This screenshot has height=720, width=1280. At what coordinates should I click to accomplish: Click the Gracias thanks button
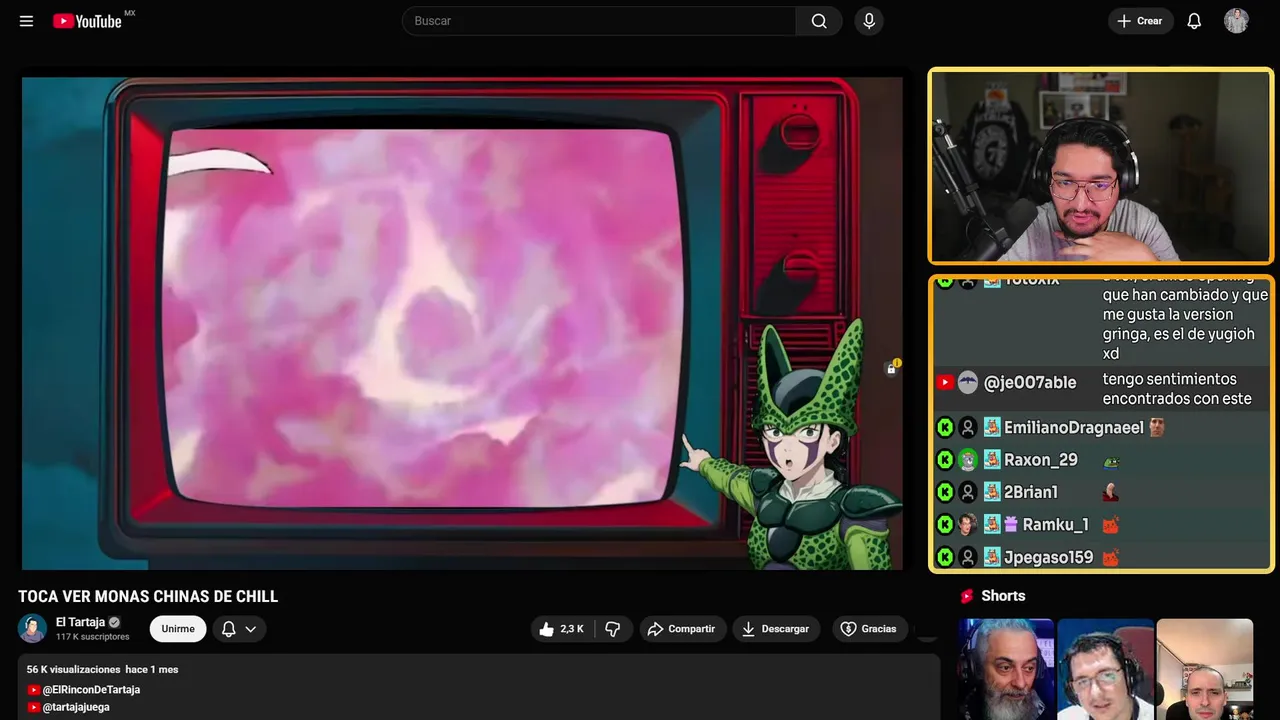pos(869,629)
